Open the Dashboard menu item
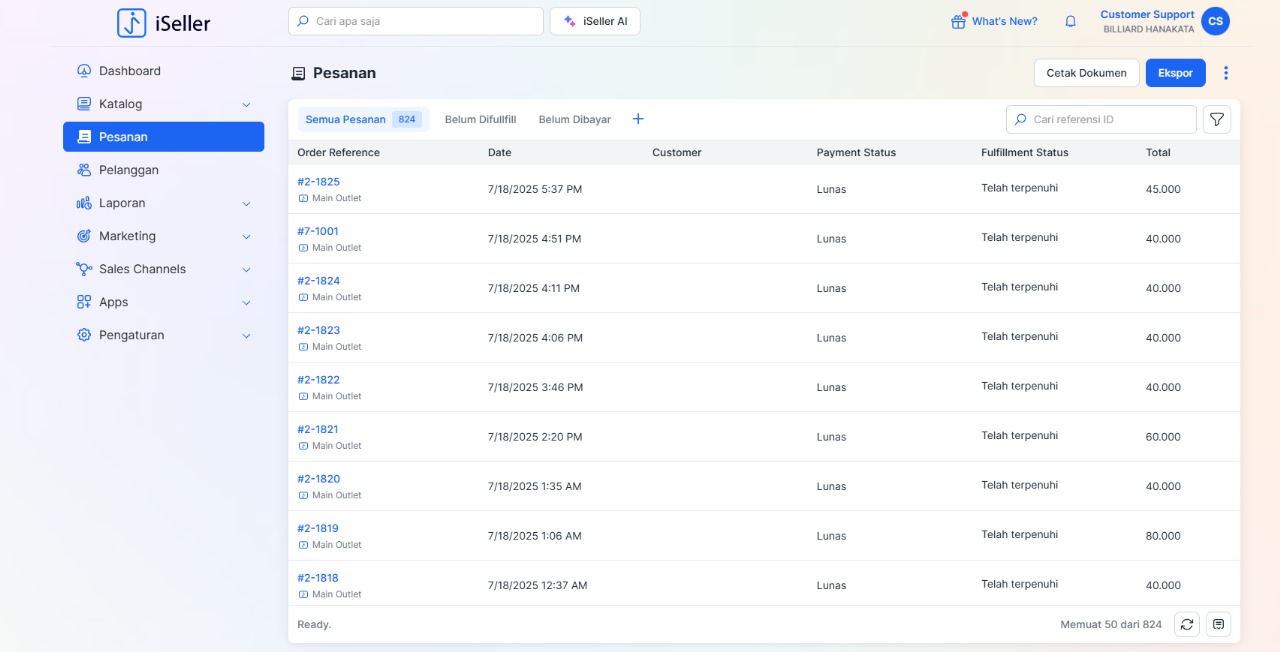1280x652 pixels. click(163, 71)
